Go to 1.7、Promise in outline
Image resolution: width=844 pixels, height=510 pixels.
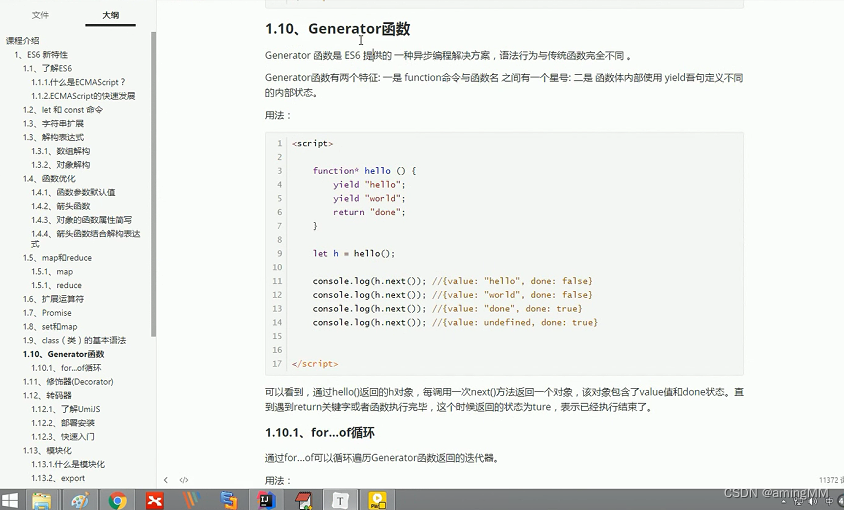47,313
